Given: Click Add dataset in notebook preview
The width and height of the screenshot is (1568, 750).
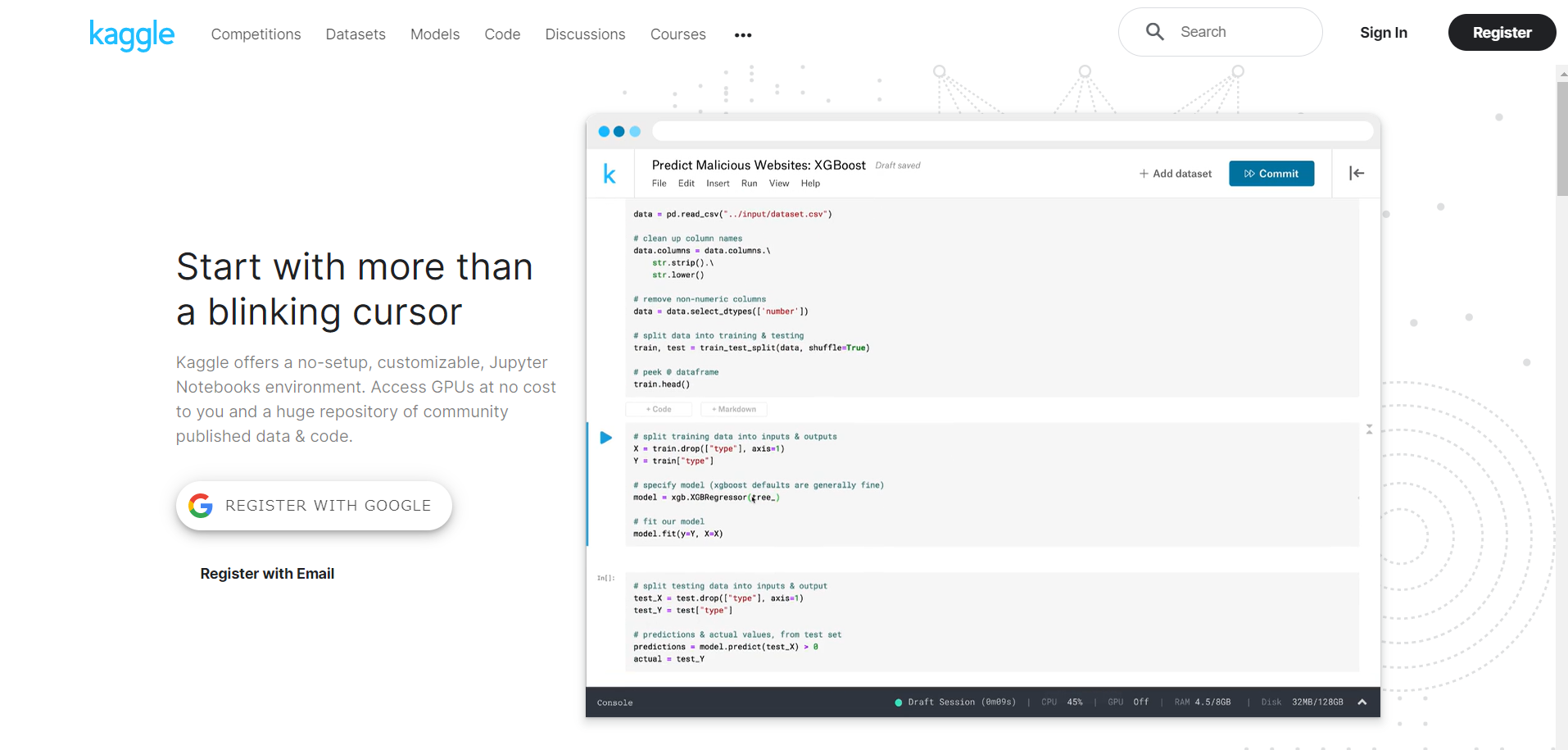Looking at the screenshot, I should (1175, 174).
